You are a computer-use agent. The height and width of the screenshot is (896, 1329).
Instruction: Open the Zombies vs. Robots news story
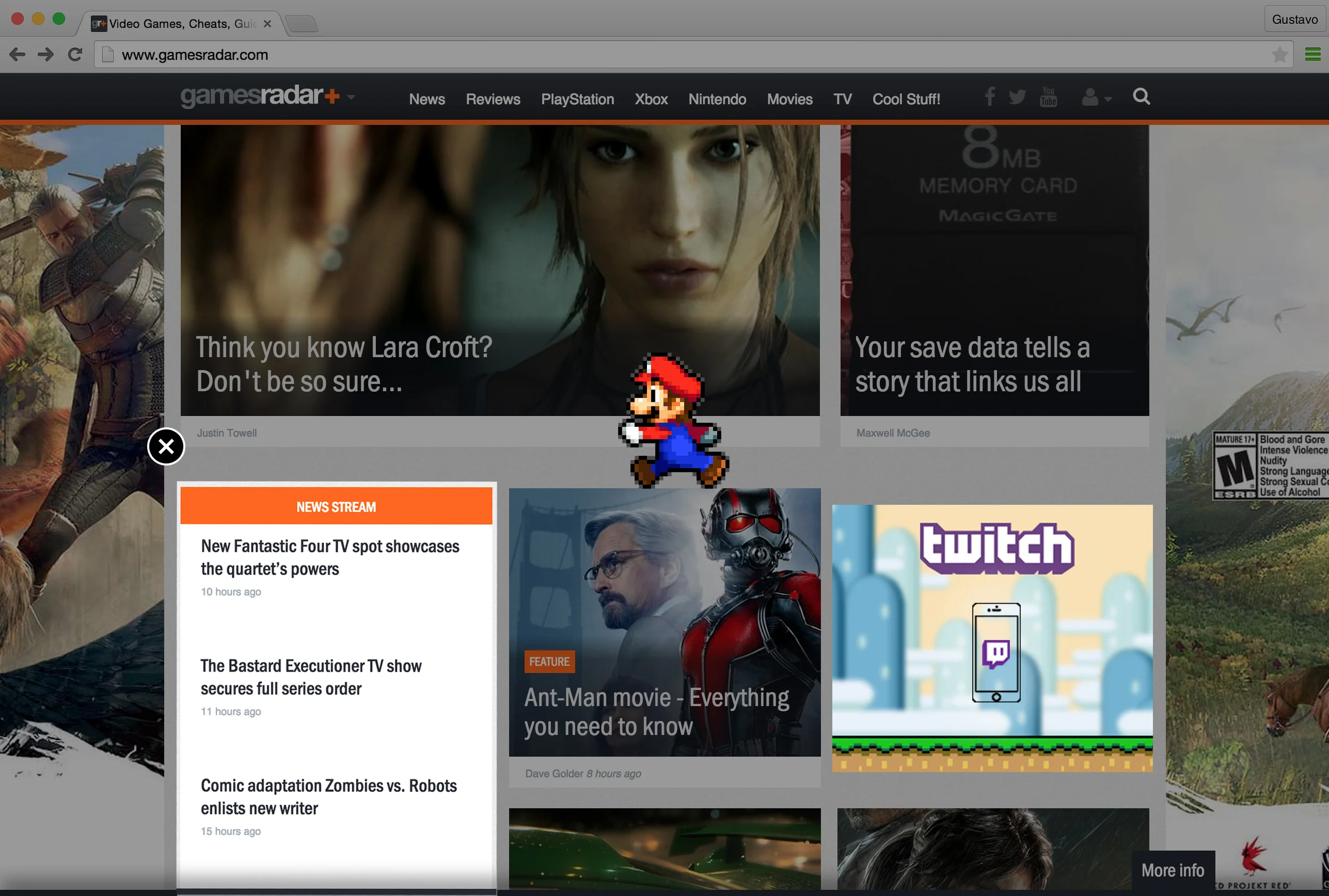329,797
